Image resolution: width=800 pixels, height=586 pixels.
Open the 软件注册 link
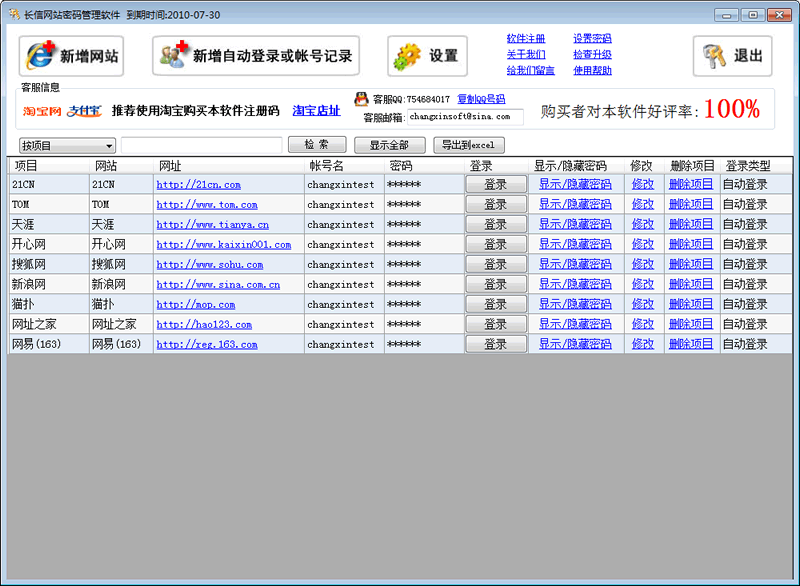526,39
